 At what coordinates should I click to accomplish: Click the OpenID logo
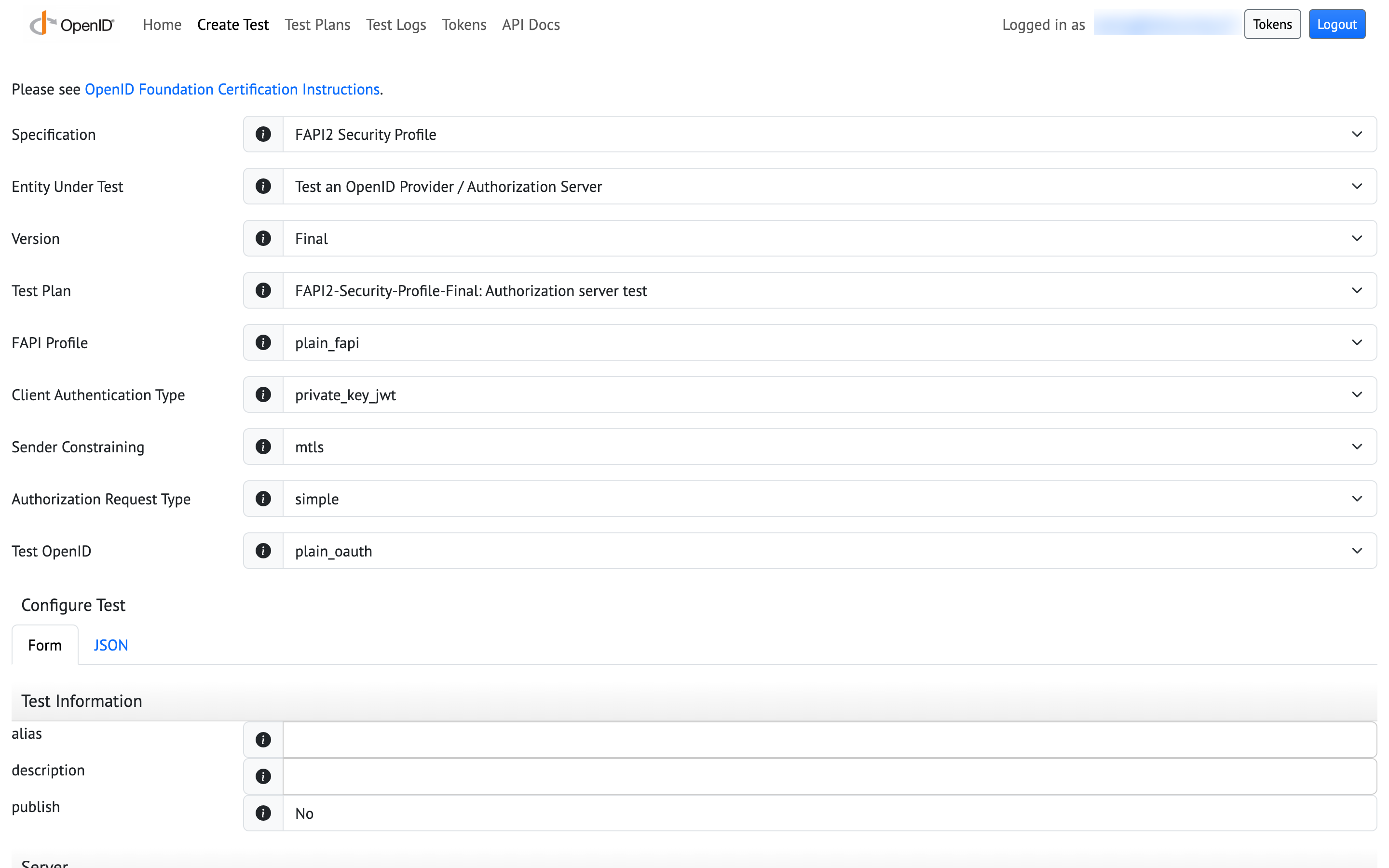tap(72, 24)
